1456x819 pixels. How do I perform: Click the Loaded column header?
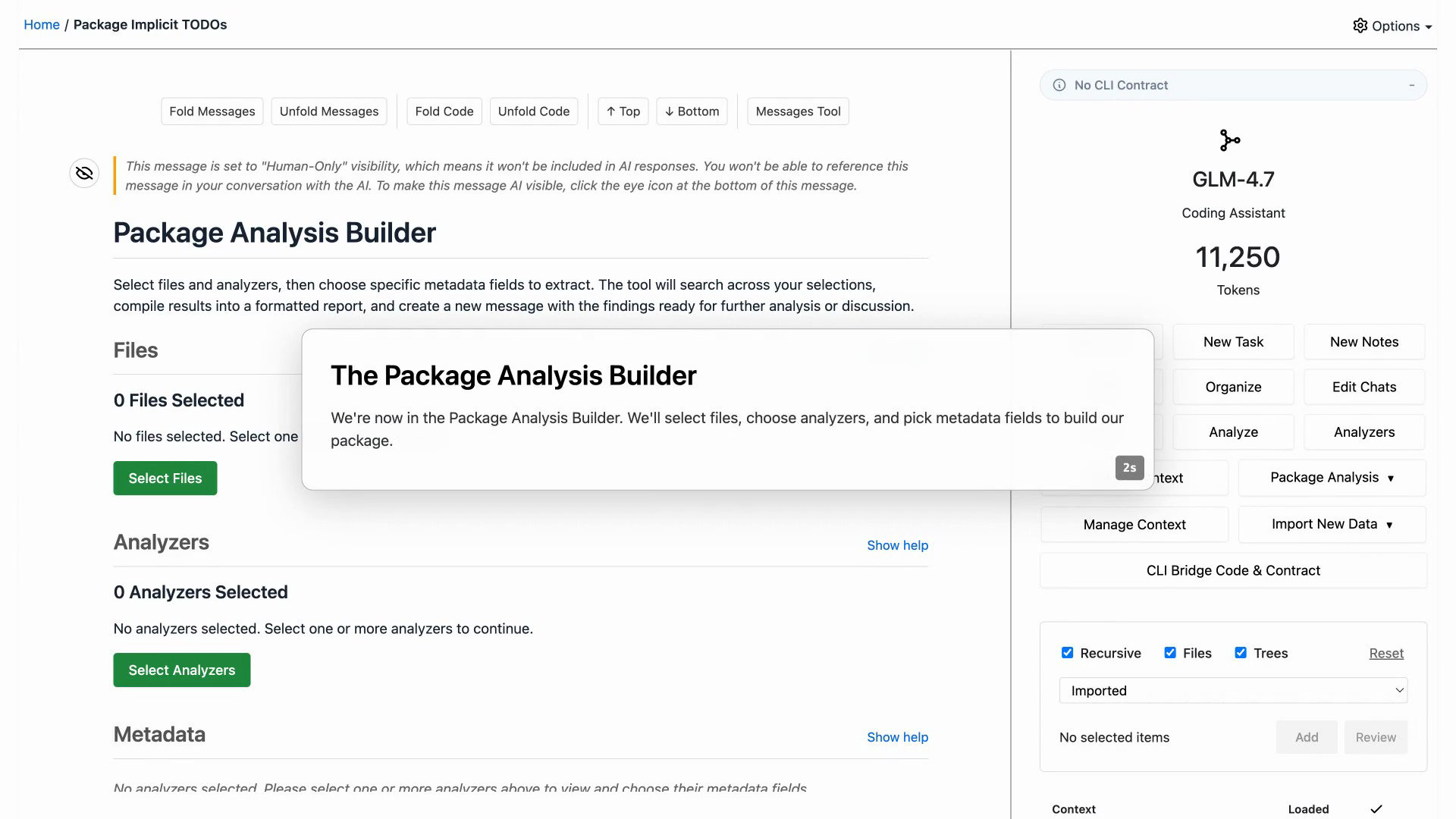[x=1308, y=809]
